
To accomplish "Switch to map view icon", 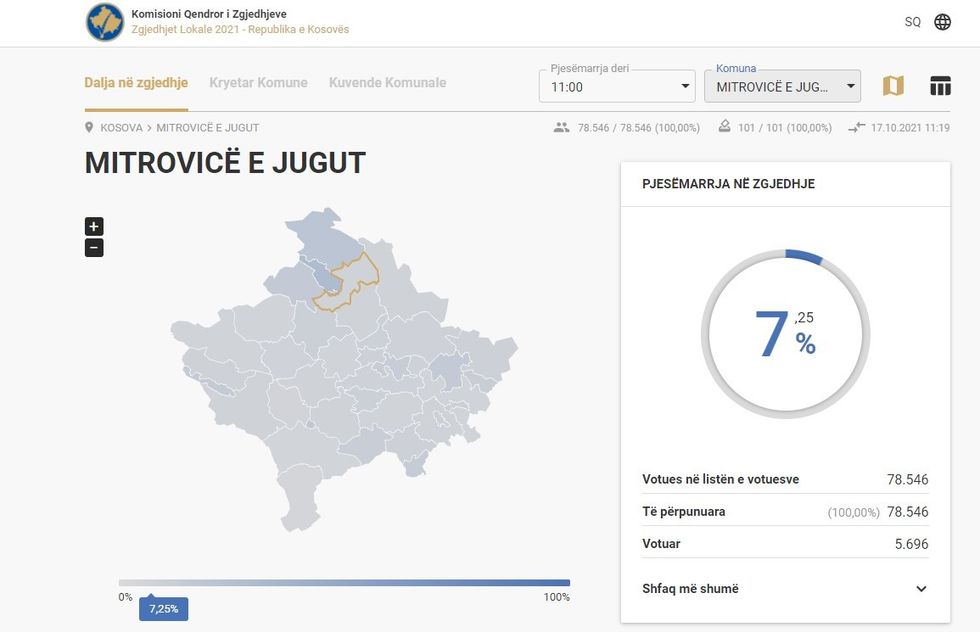I will (893, 86).
